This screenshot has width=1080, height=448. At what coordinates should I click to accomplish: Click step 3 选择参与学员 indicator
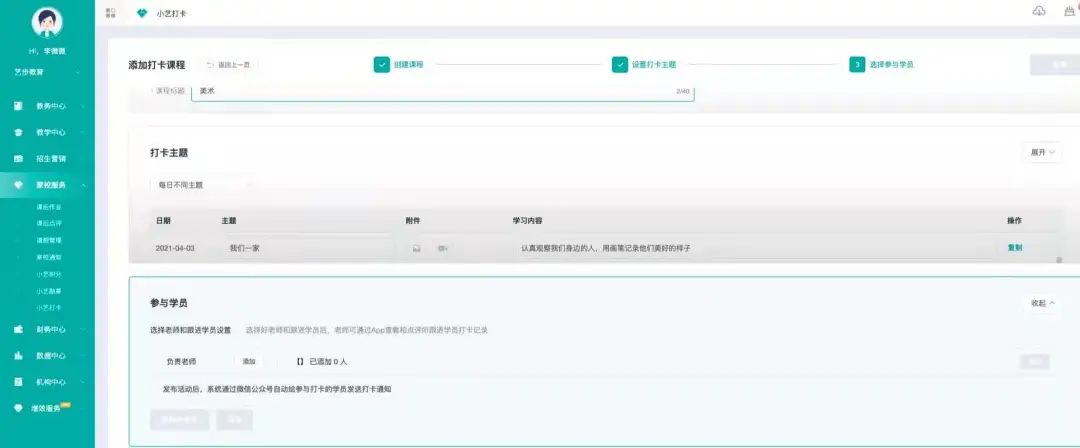857,64
